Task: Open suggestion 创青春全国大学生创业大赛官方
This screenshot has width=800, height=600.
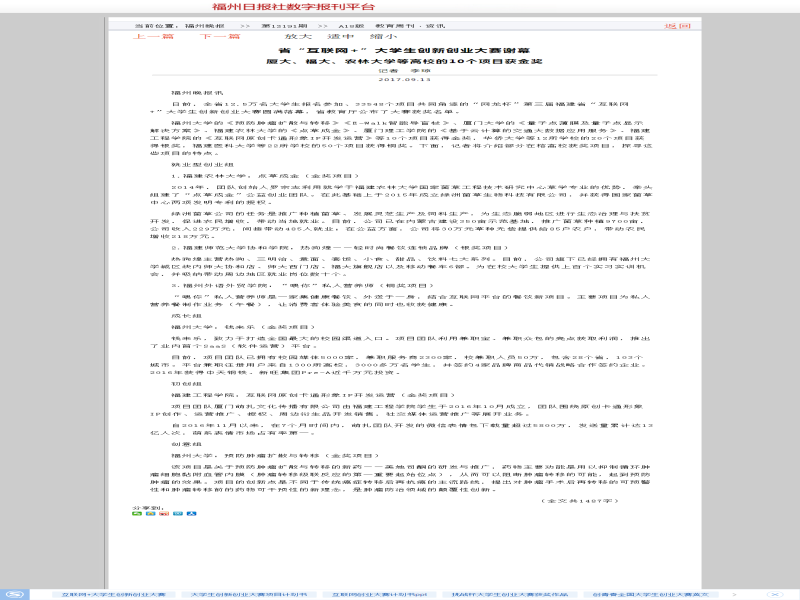Action: point(651,594)
